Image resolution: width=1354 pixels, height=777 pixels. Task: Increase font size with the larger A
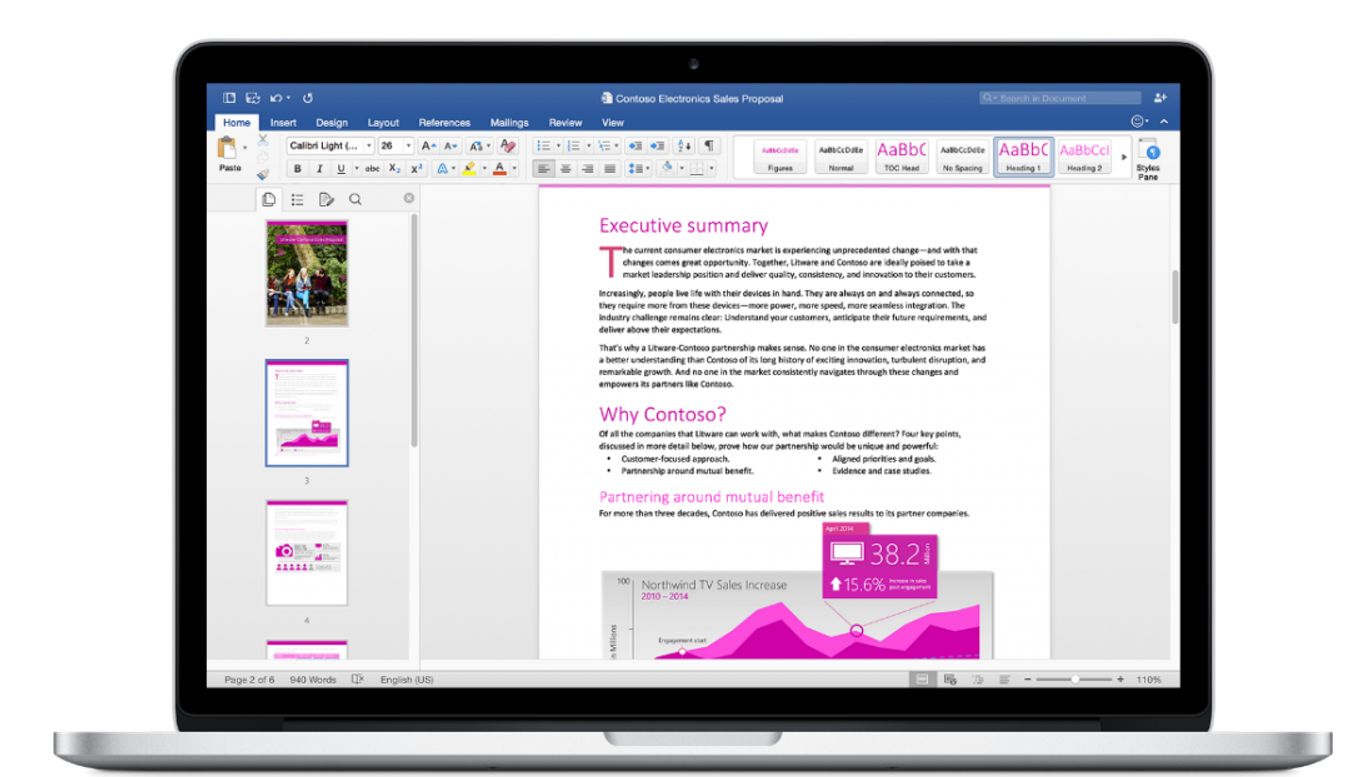coord(429,146)
